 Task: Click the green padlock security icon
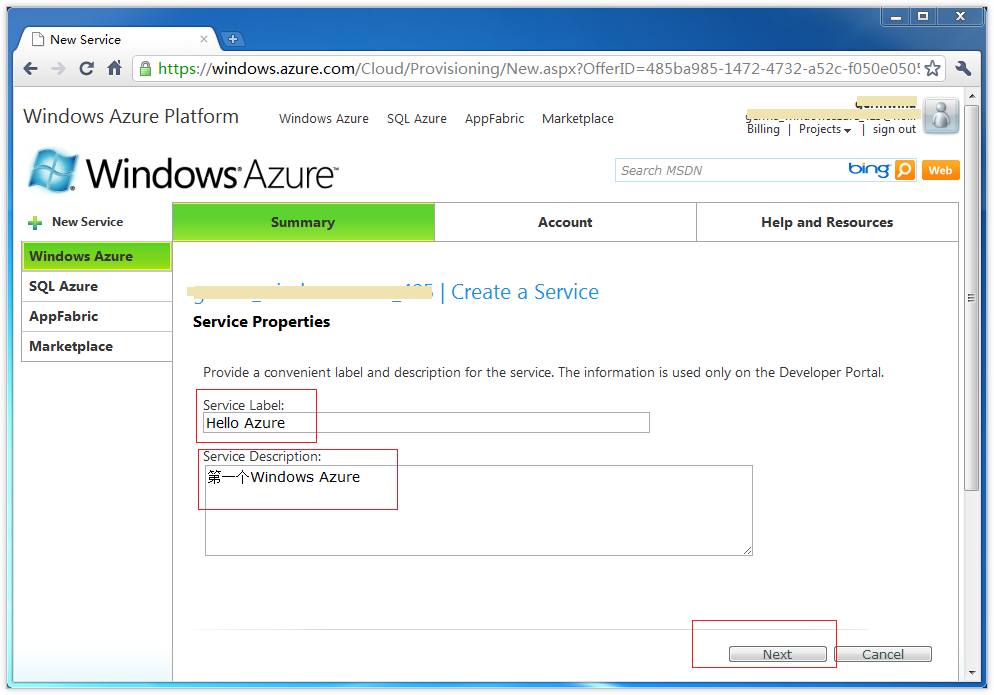click(x=145, y=68)
